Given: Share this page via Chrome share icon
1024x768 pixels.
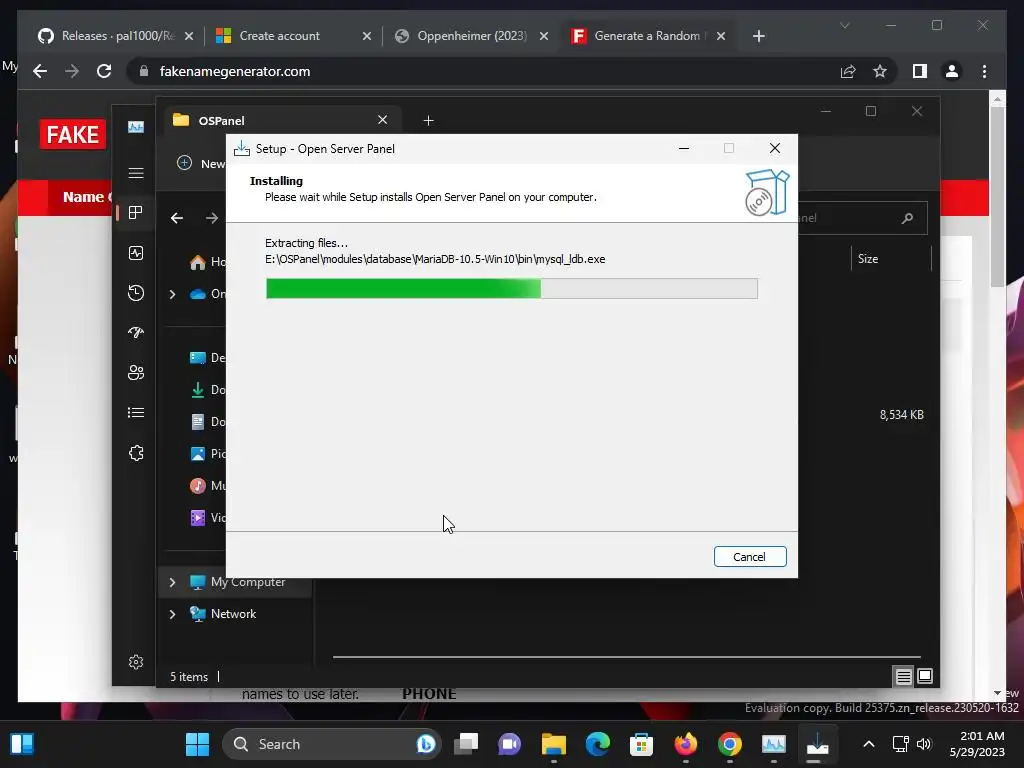Looking at the screenshot, I should [848, 71].
